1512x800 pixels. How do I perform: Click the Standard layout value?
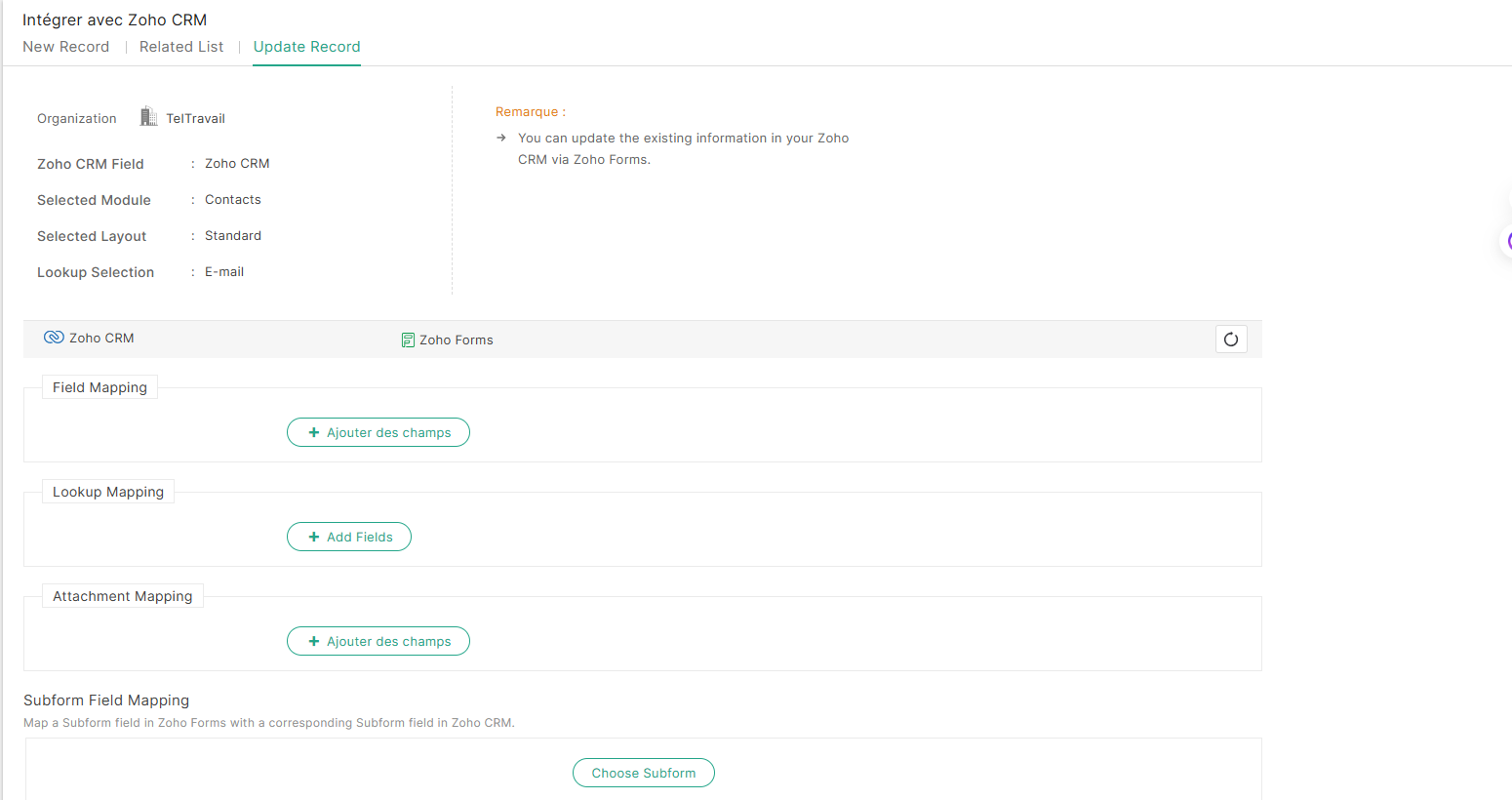pos(233,236)
